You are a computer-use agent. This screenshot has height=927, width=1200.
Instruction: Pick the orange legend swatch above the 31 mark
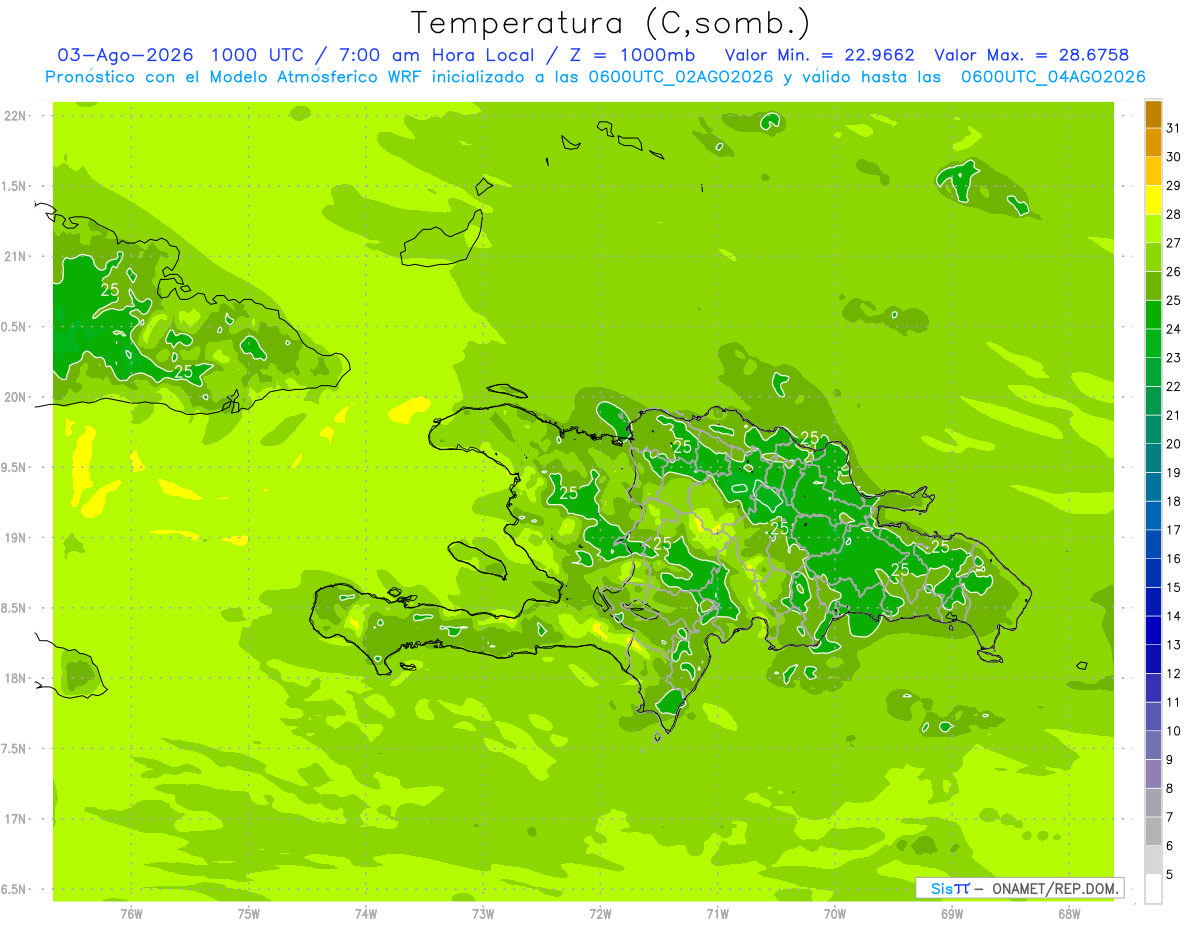click(1153, 114)
